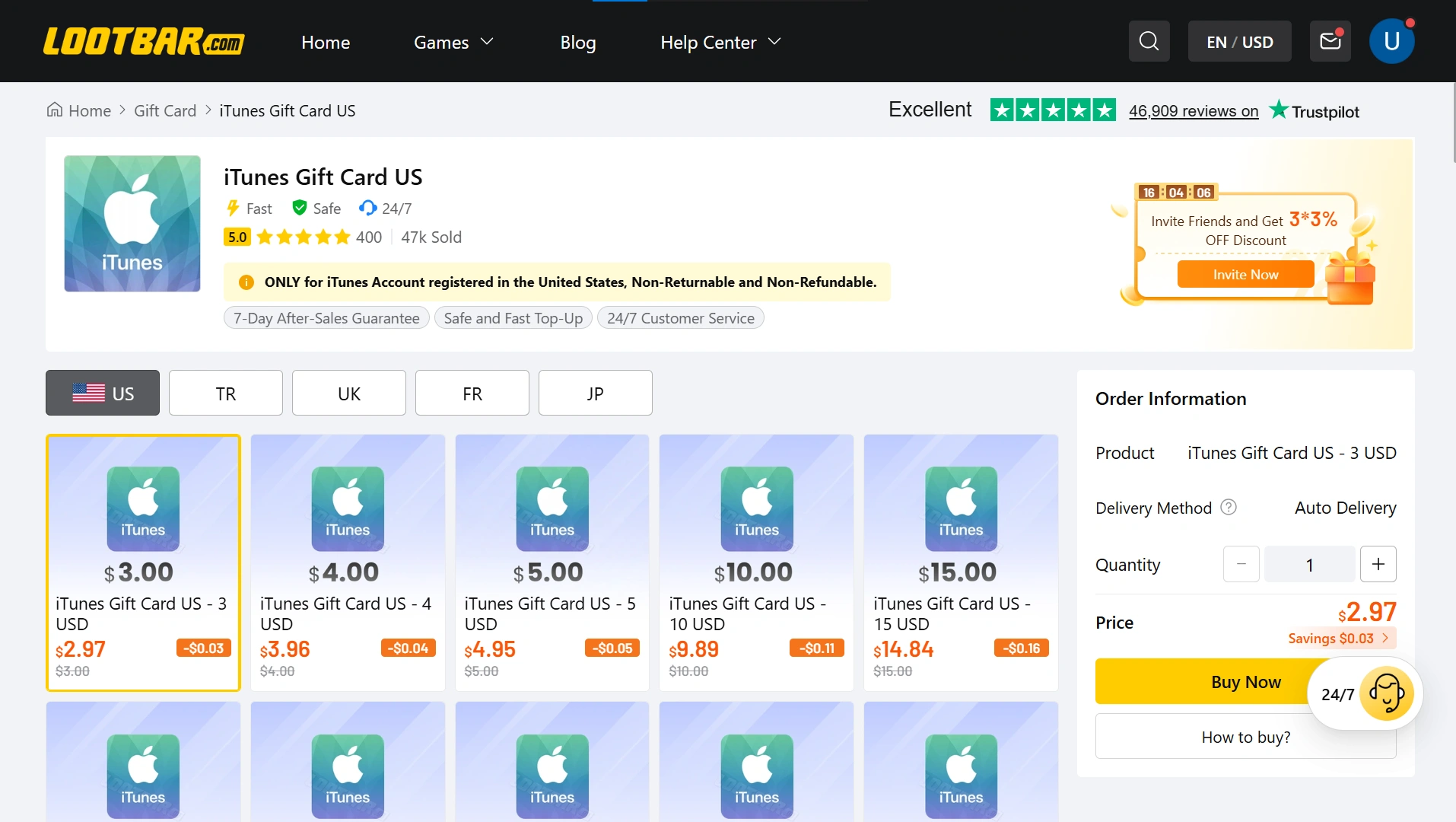Switch to the JP region tab
Screen dimensions: 1456x822
coord(596,393)
